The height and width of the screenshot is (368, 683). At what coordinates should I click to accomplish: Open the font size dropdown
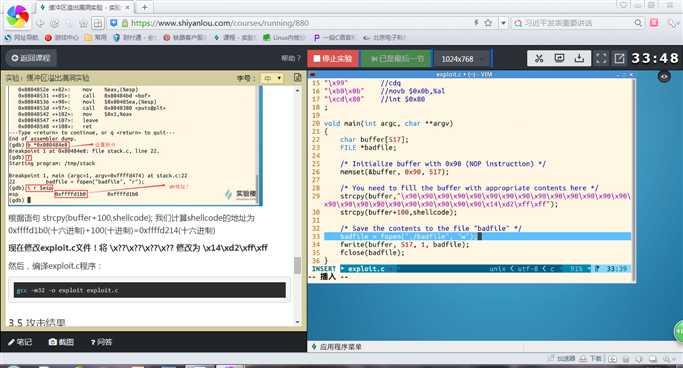[271, 78]
